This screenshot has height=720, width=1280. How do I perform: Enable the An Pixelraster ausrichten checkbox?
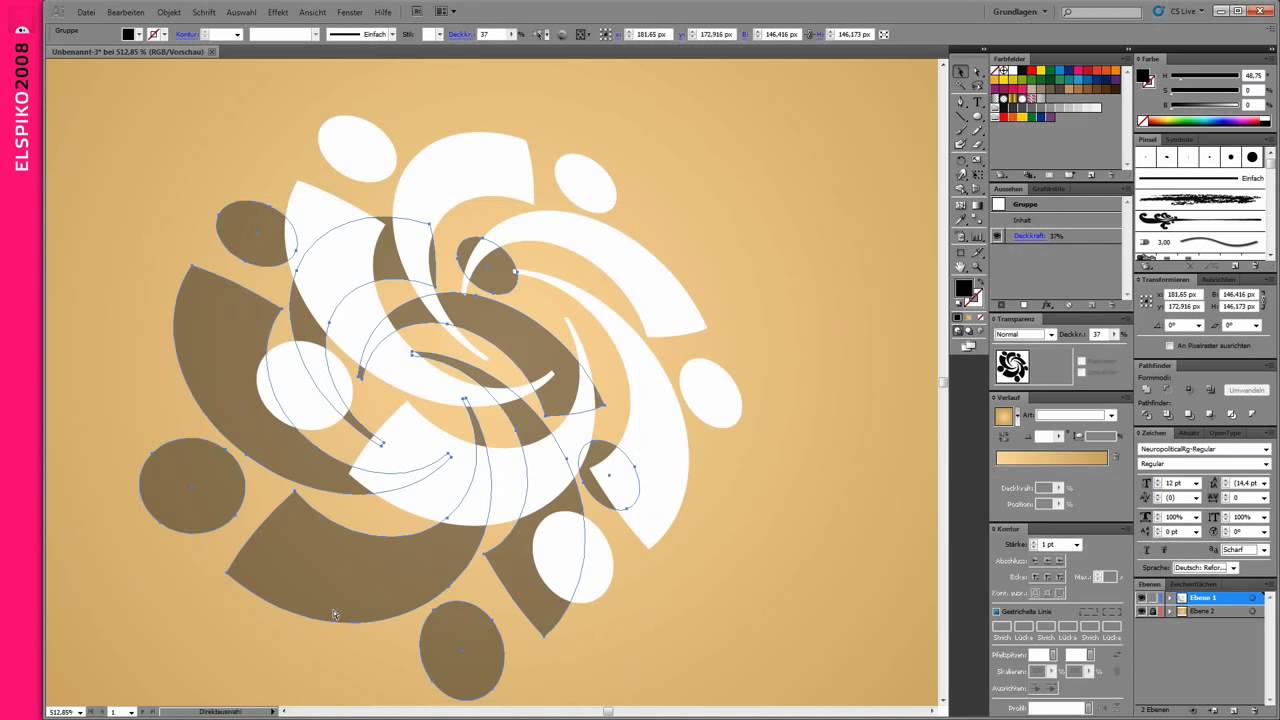coord(1170,345)
